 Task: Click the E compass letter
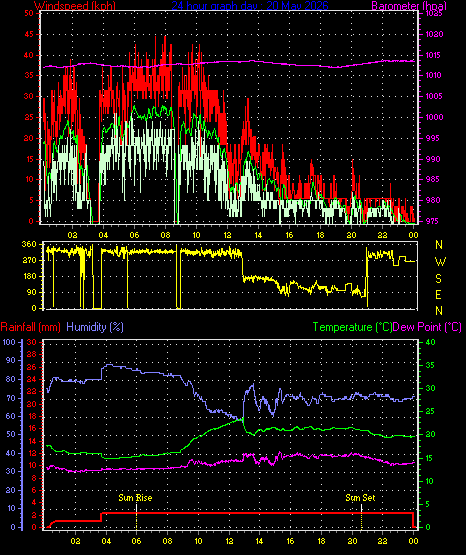pos(438,294)
